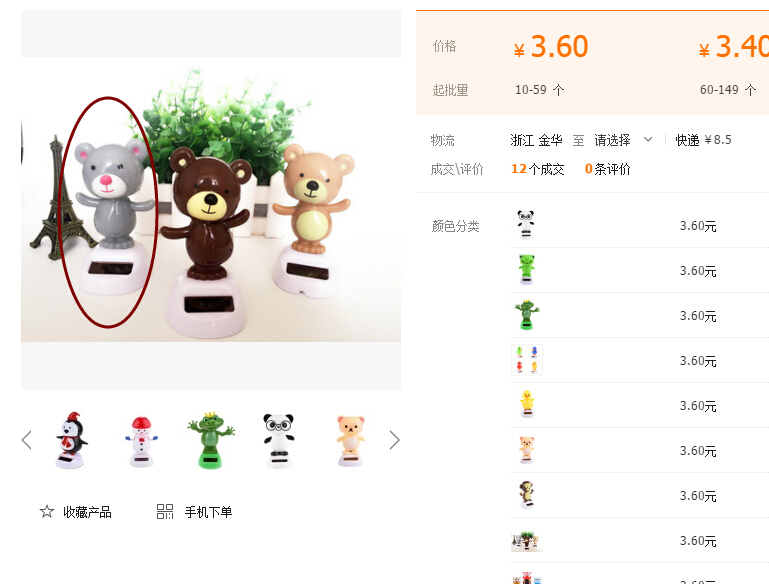
Task: Click the star icon to favorite product
Action: 47,512
